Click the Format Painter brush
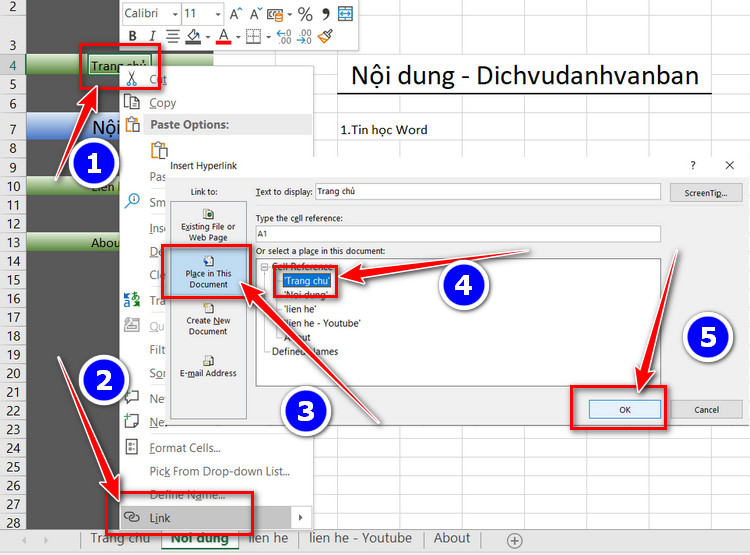This screenshot has height=555, width=750. 325,36
